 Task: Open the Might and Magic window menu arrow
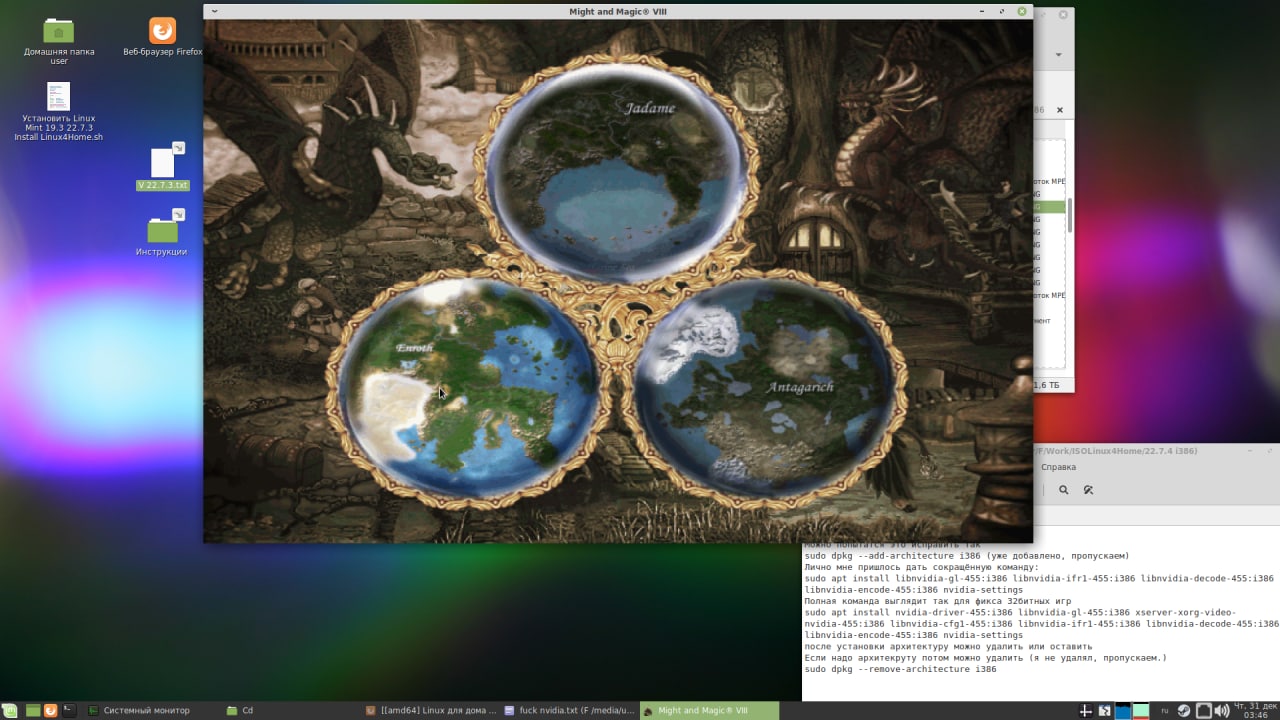214,11
